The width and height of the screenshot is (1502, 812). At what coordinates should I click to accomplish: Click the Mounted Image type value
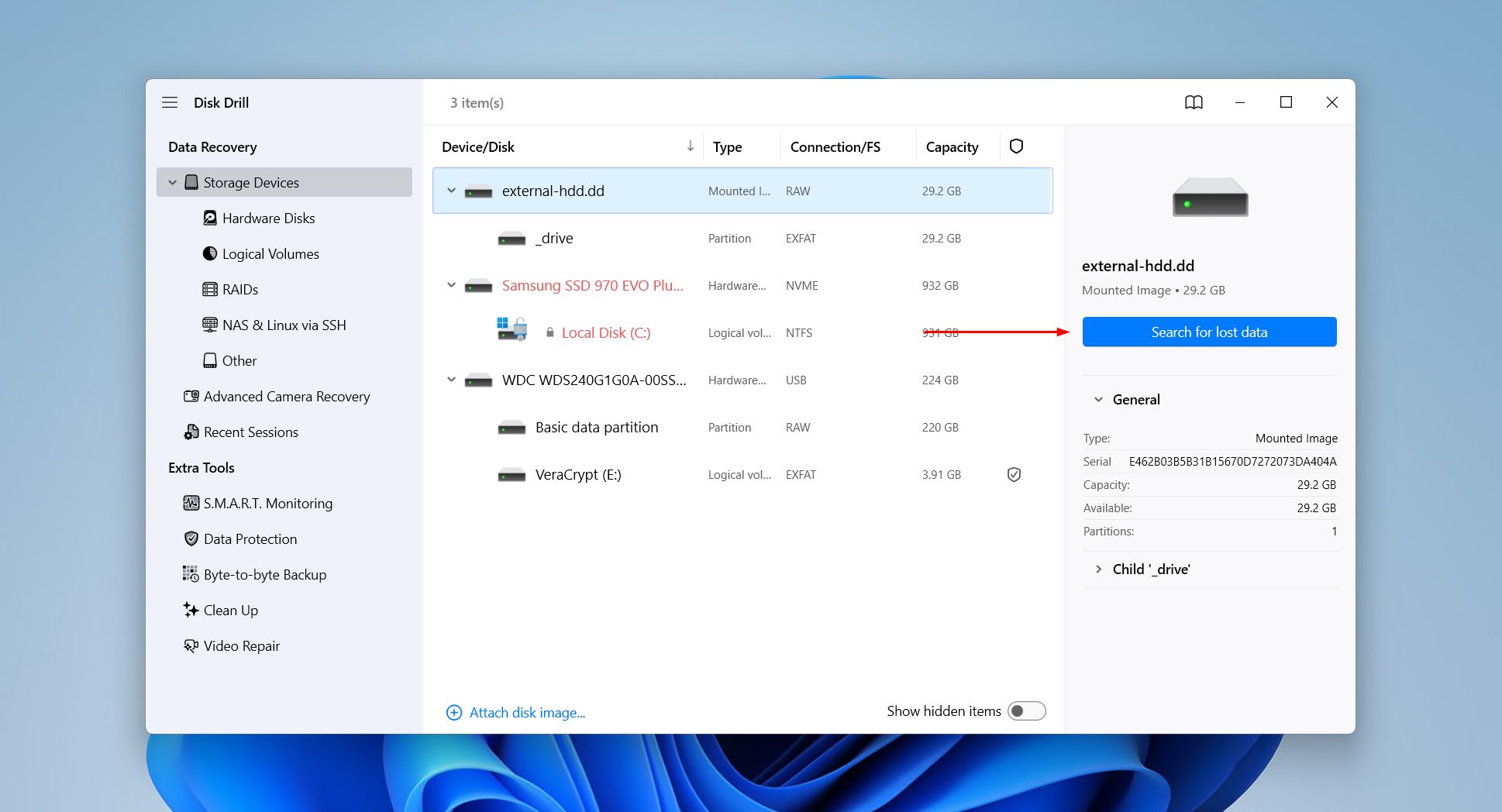1297,439
